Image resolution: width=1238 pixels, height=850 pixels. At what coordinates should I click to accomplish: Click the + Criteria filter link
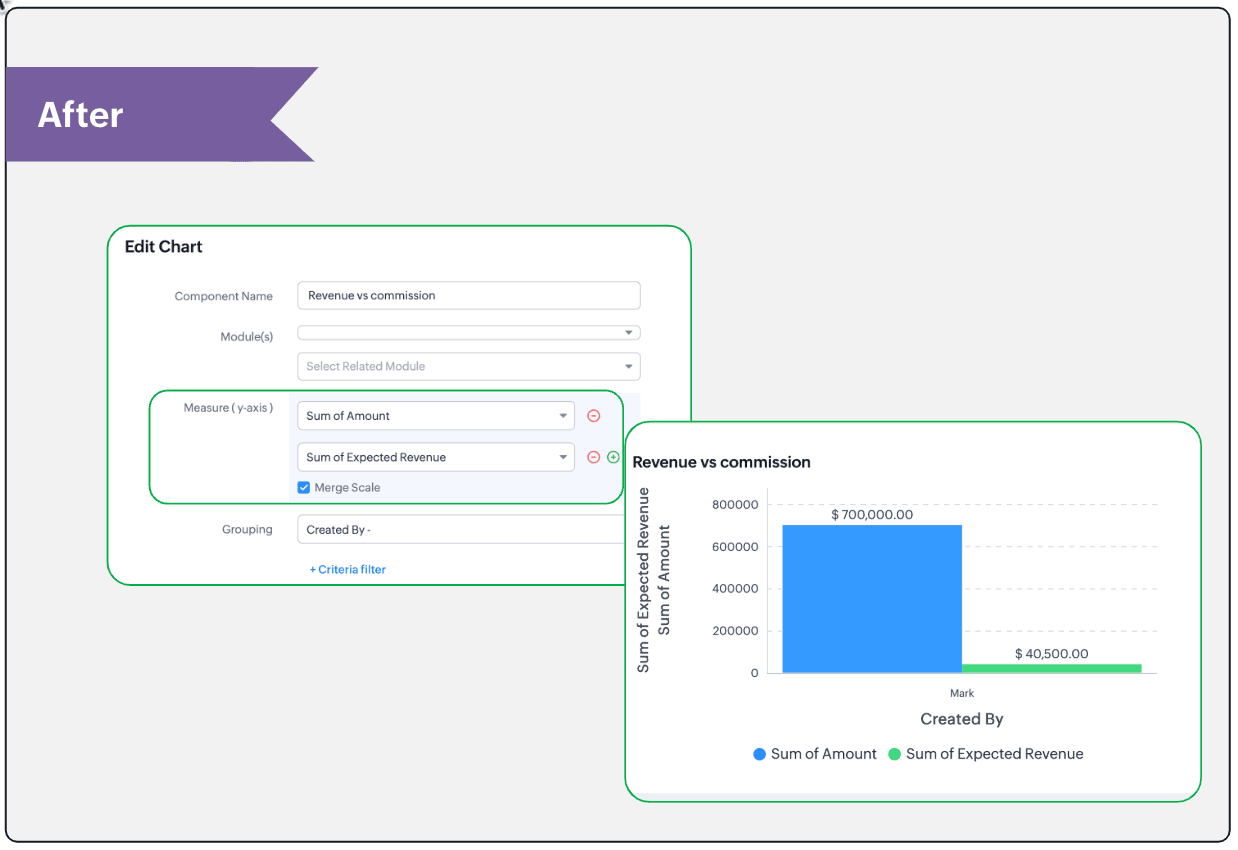[x=347, y=569]
